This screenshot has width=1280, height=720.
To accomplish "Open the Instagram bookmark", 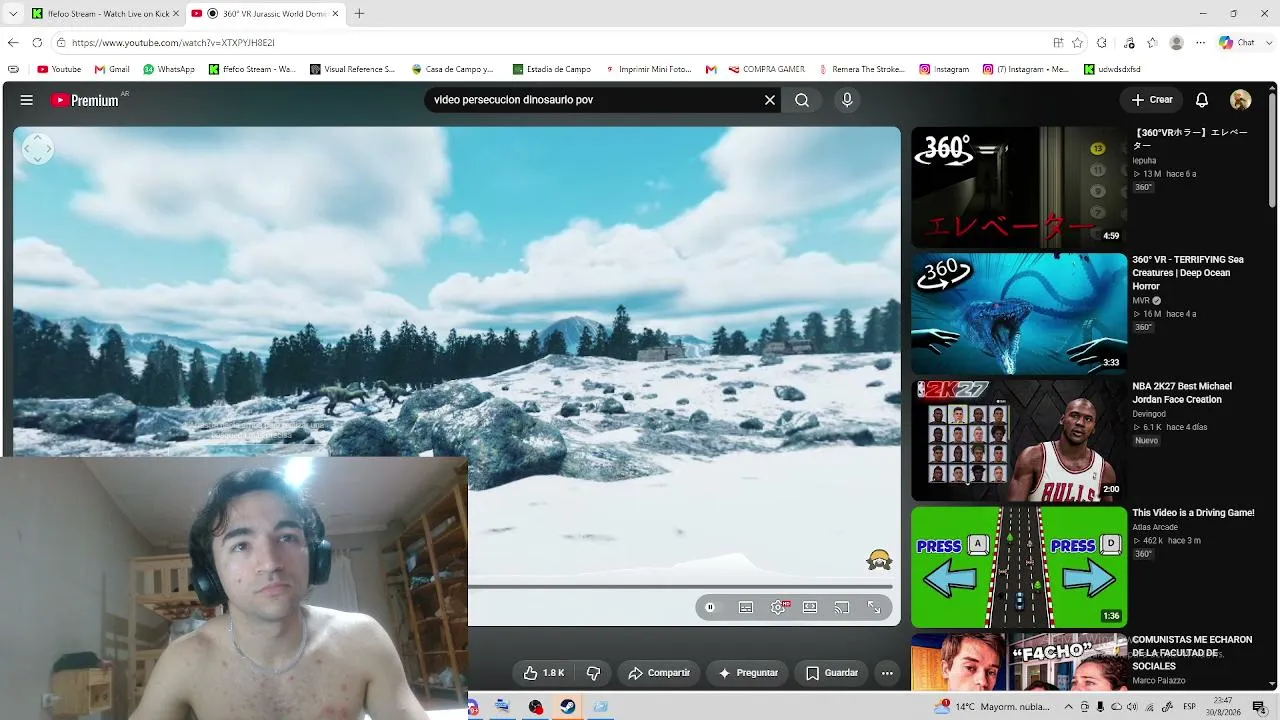I will click(944, 70).
